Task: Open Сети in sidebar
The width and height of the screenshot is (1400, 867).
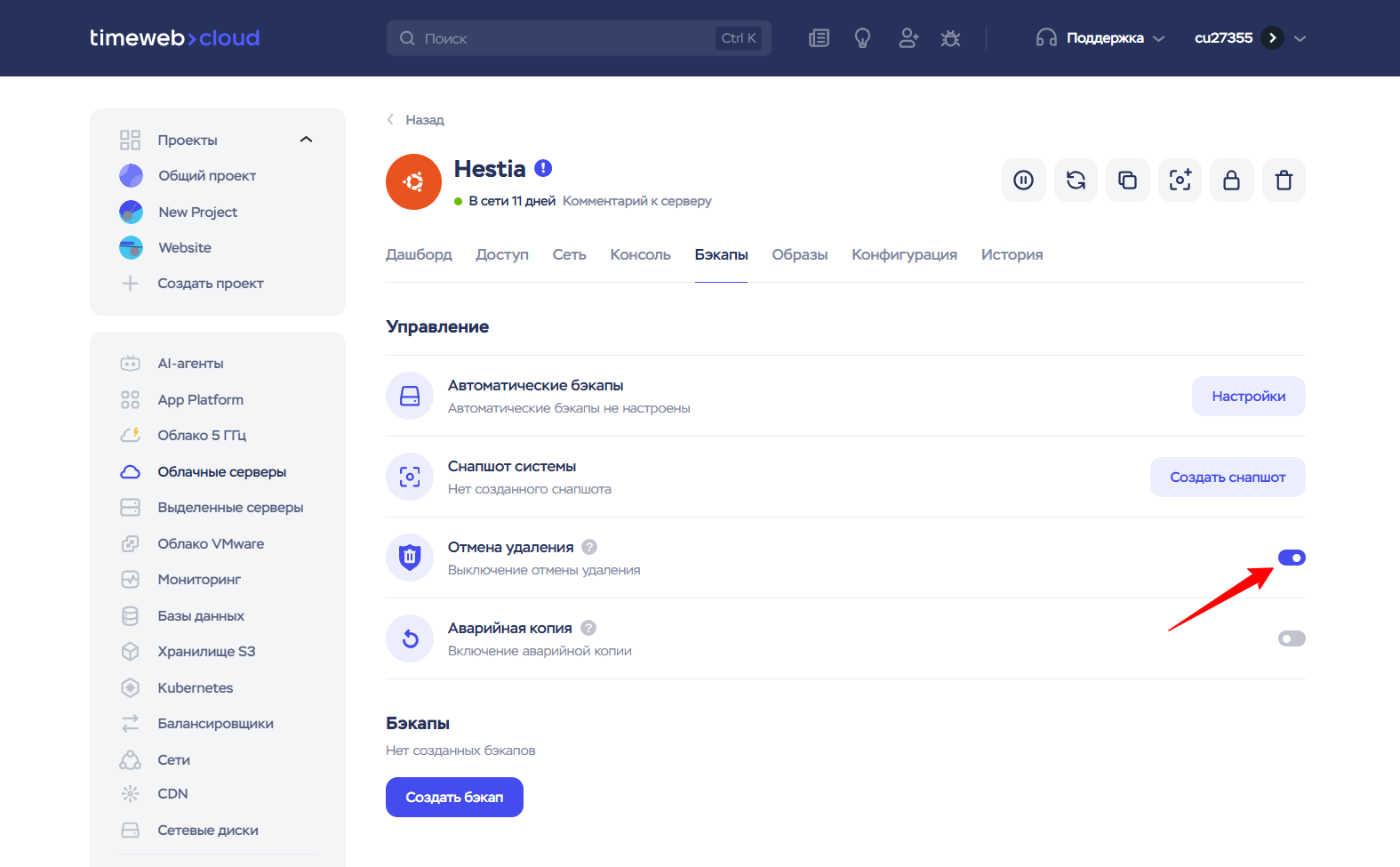Action: click(173, 759)
